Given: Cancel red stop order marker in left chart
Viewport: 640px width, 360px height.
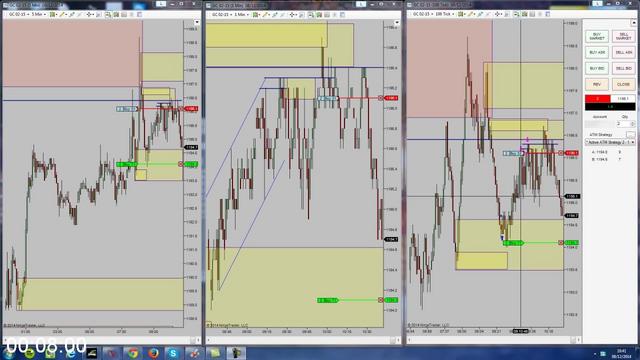Looking at the screenshot, I should pos(181,109).
